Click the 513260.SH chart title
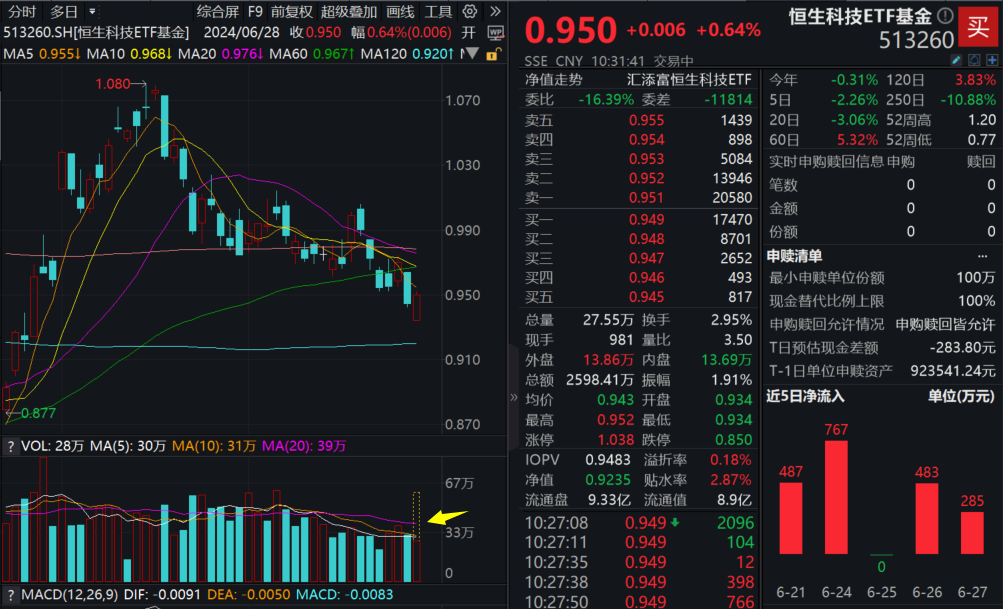The width and height of the screenshot is (1003, 609). point(97,33)
